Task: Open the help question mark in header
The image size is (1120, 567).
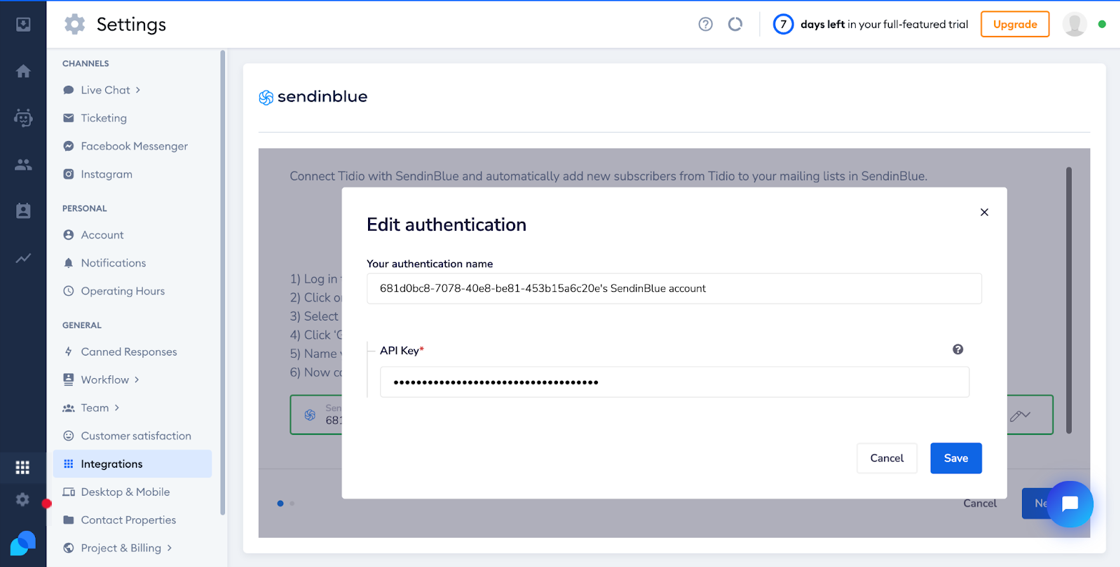Action: coord(706,24)
